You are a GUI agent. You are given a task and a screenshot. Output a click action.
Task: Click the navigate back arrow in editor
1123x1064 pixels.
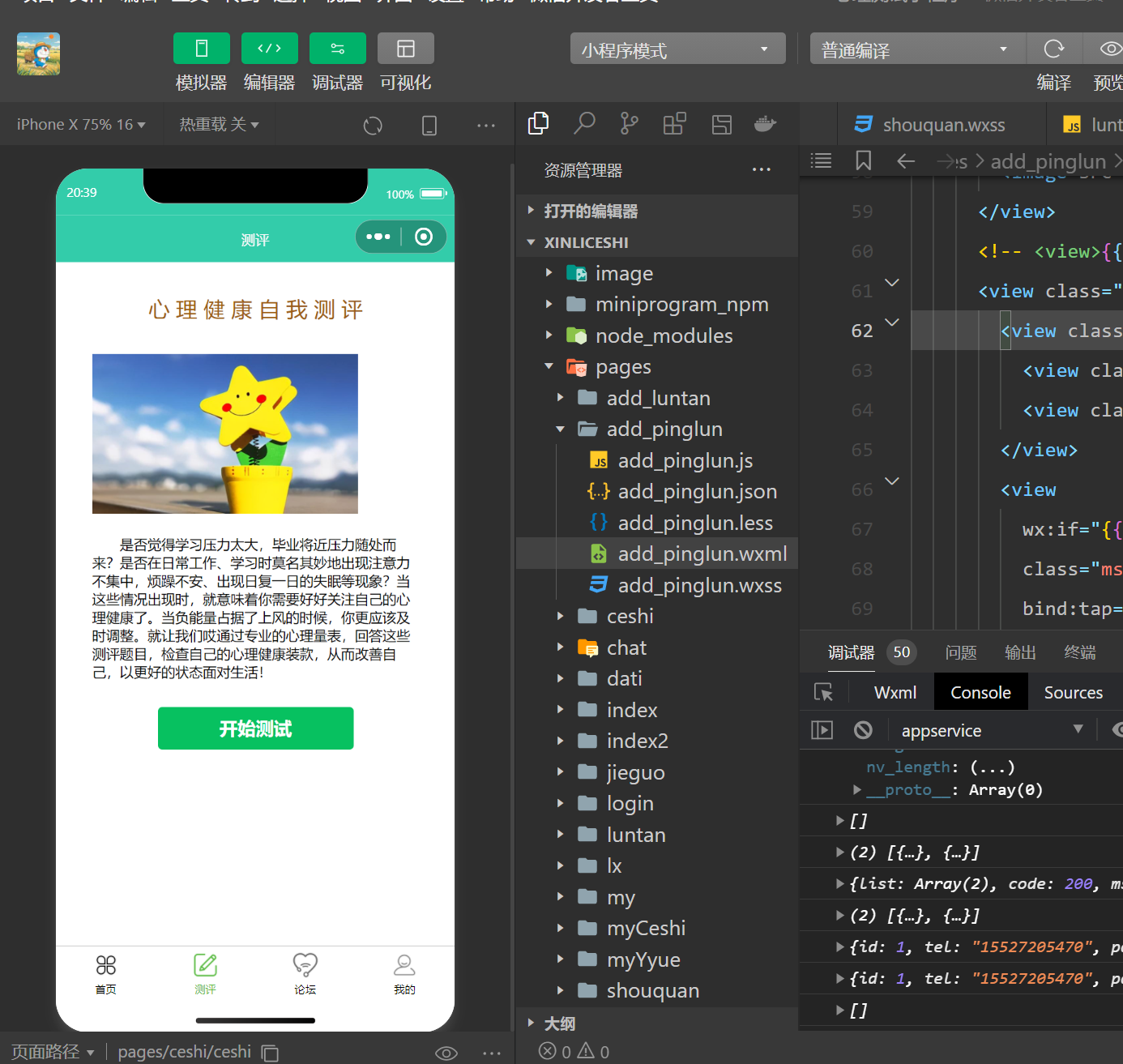coord(906,160)
